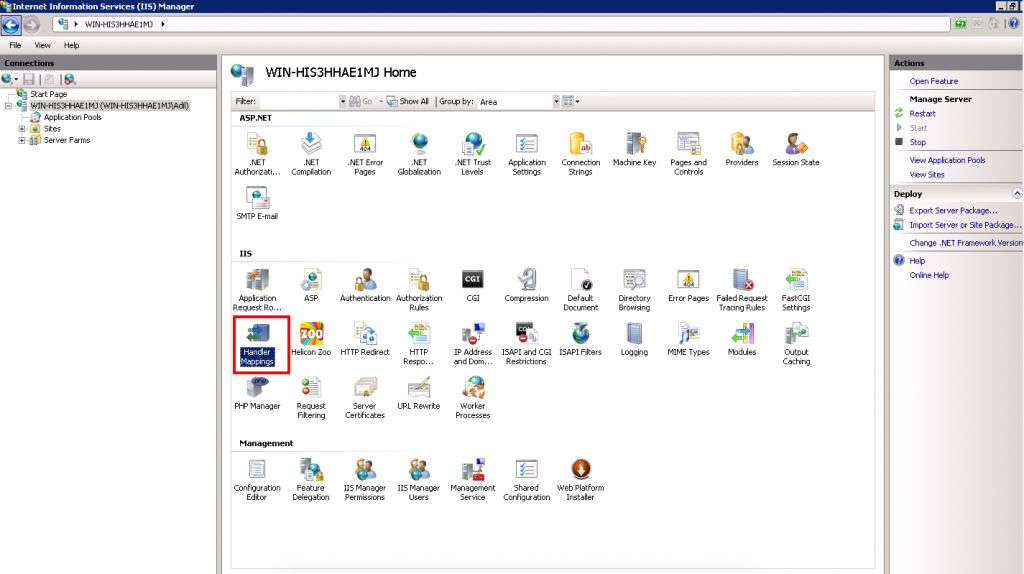Open the Directory Browsing feature
The image size is (1024, 574).
[x=634, y=290]
